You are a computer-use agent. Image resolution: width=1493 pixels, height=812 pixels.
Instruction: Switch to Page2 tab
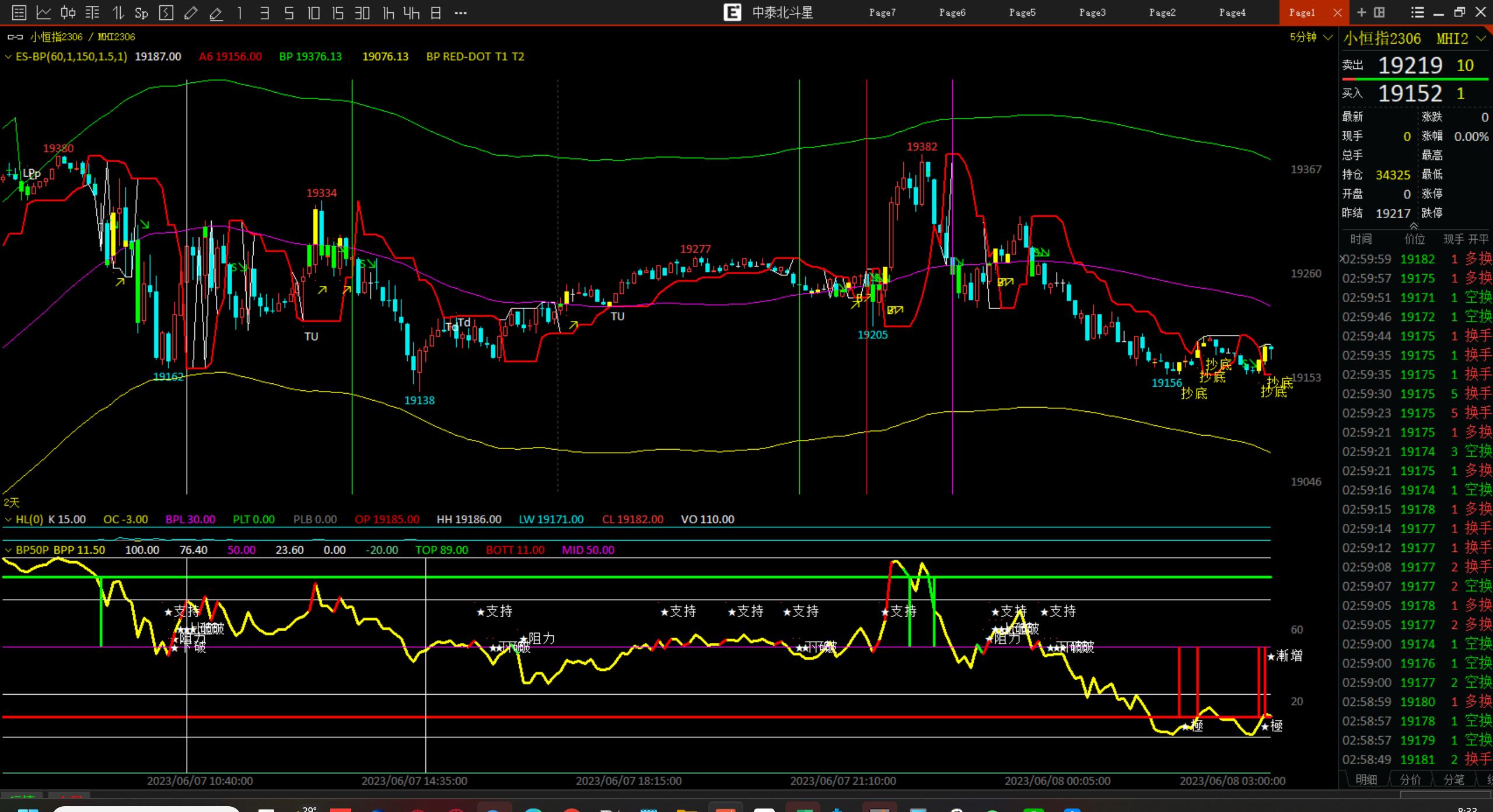coord(1162,12)
